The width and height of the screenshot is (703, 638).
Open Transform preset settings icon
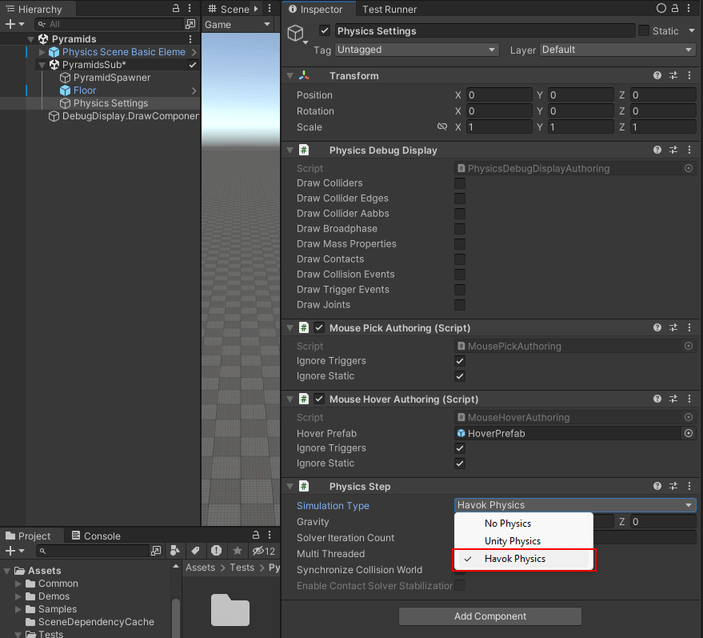coord(673,76)
